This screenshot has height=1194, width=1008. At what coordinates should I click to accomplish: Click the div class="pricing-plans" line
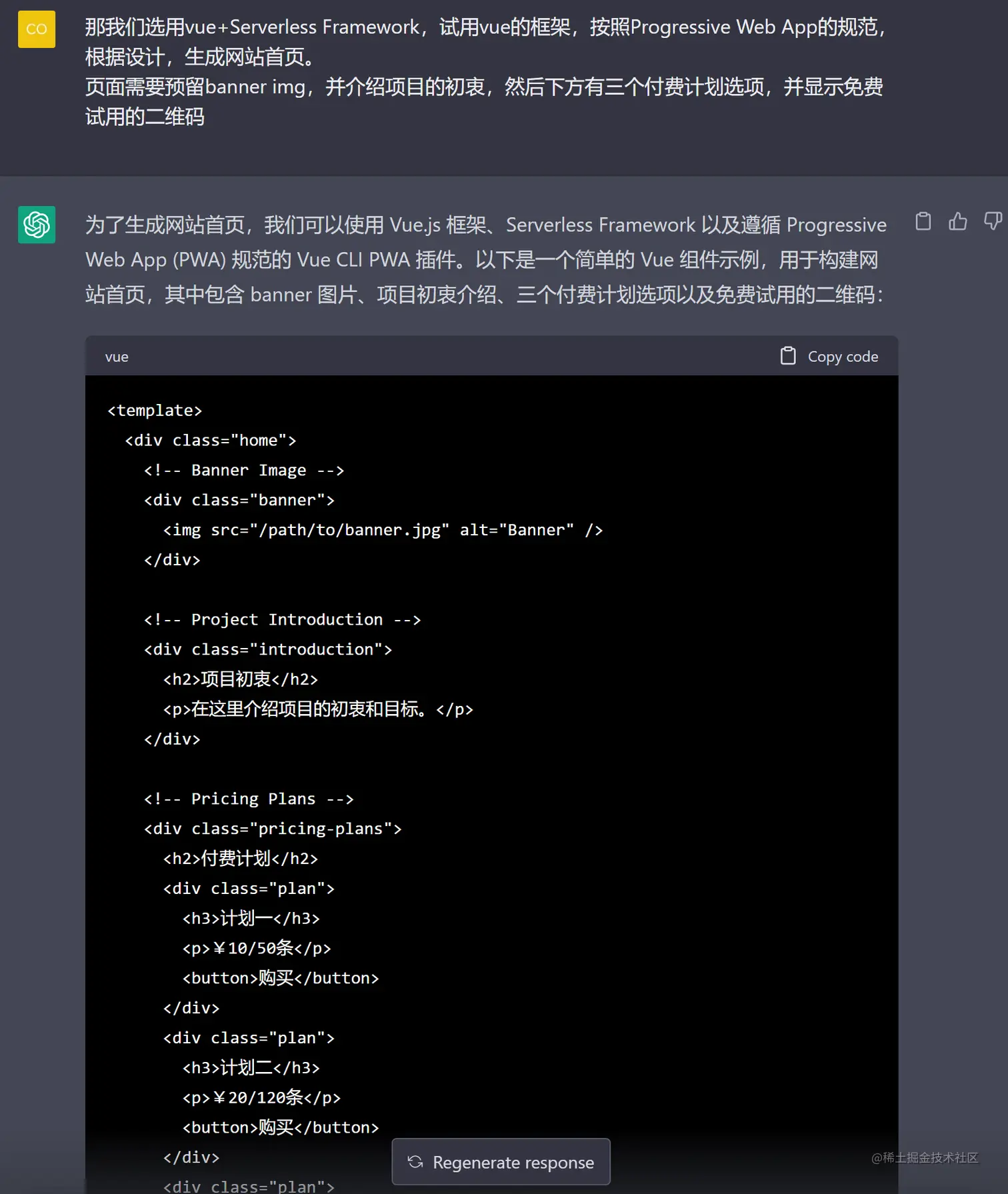pyautogui.click(x=273, y=829)
